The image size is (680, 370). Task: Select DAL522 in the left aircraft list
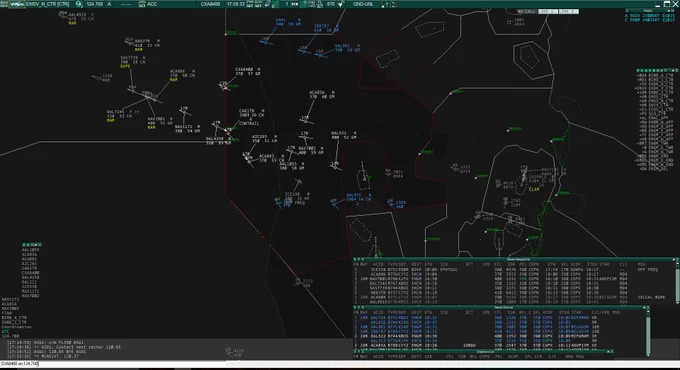tap(29, 282)
